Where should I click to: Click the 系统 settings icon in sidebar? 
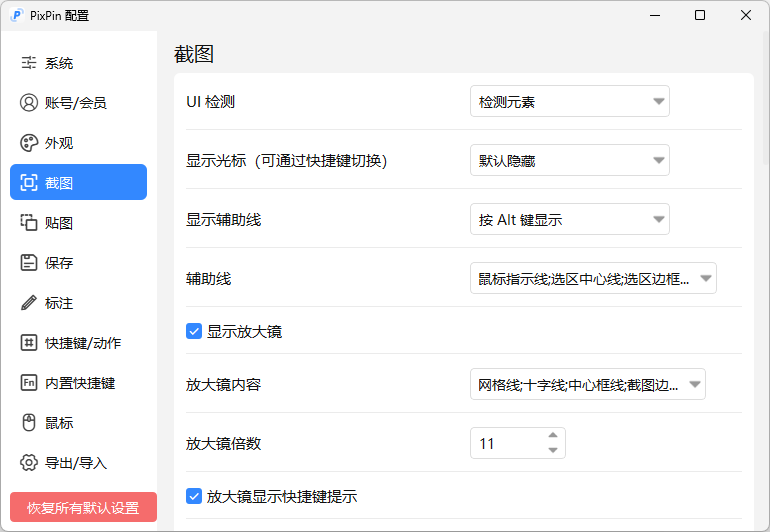[29, 63]
